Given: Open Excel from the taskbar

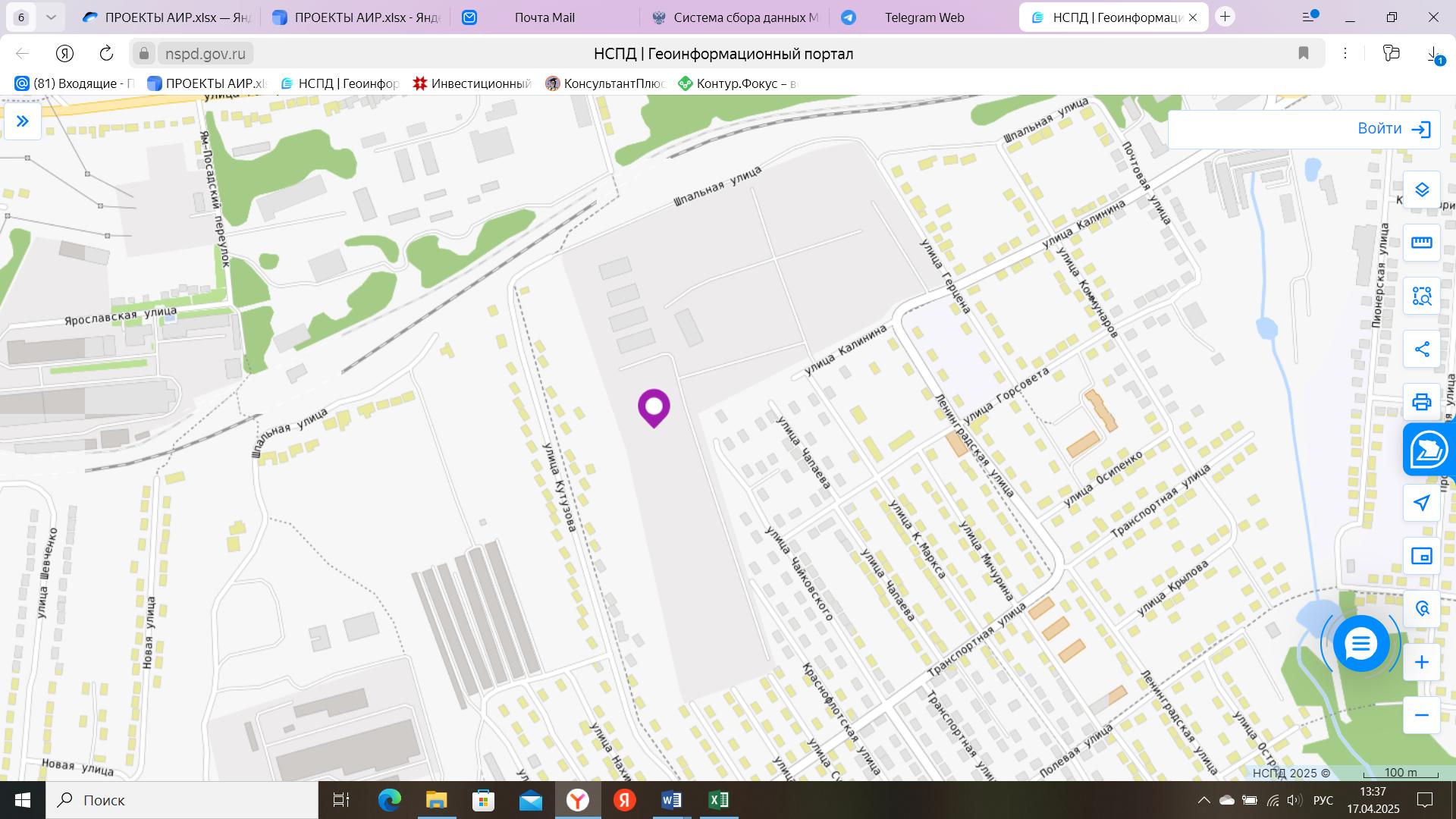Looking at the screenshot, I should 717,800.
